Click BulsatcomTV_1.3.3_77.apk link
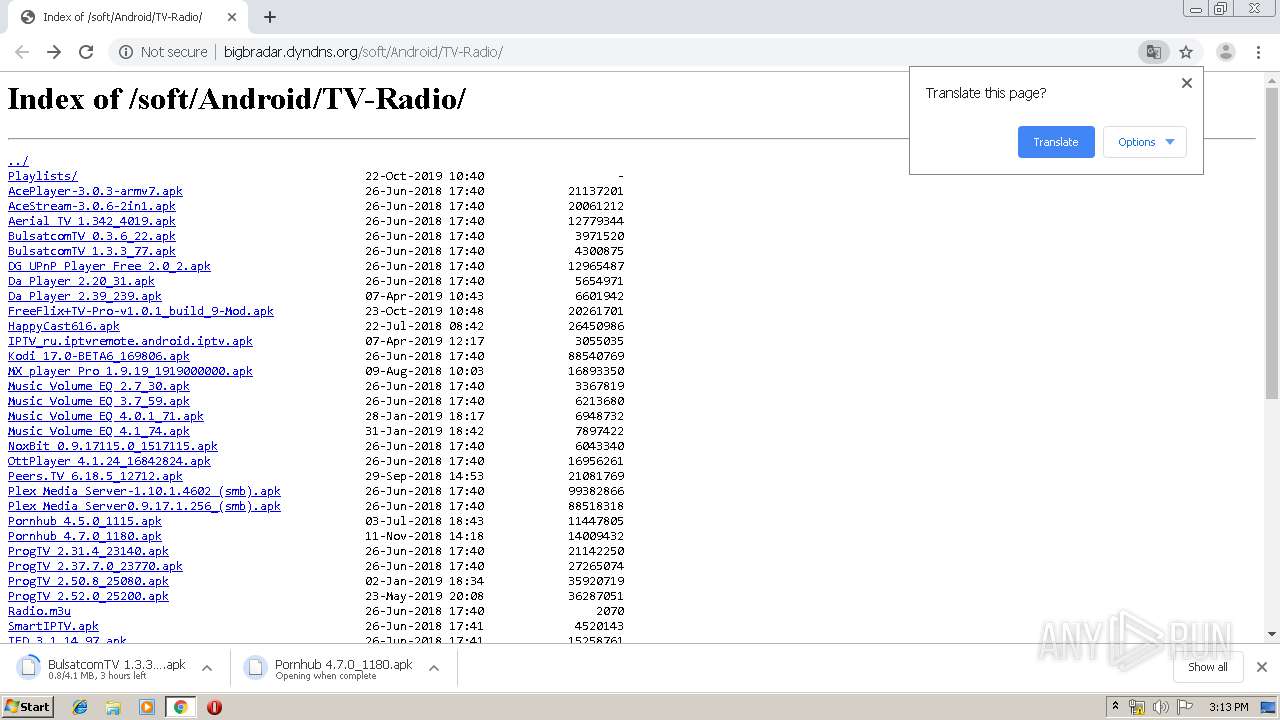Screen dimensions: 1280x720 click(x=92, y=251)
